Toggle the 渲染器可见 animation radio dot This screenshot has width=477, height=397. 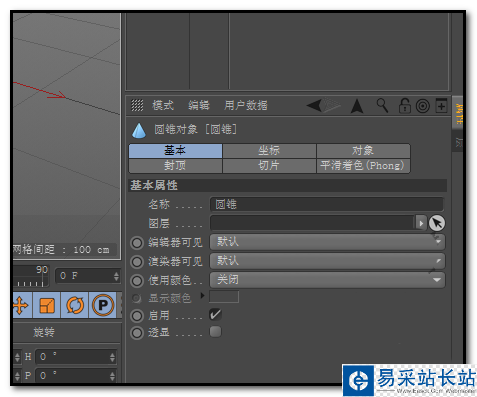click(x=137, y=262)
